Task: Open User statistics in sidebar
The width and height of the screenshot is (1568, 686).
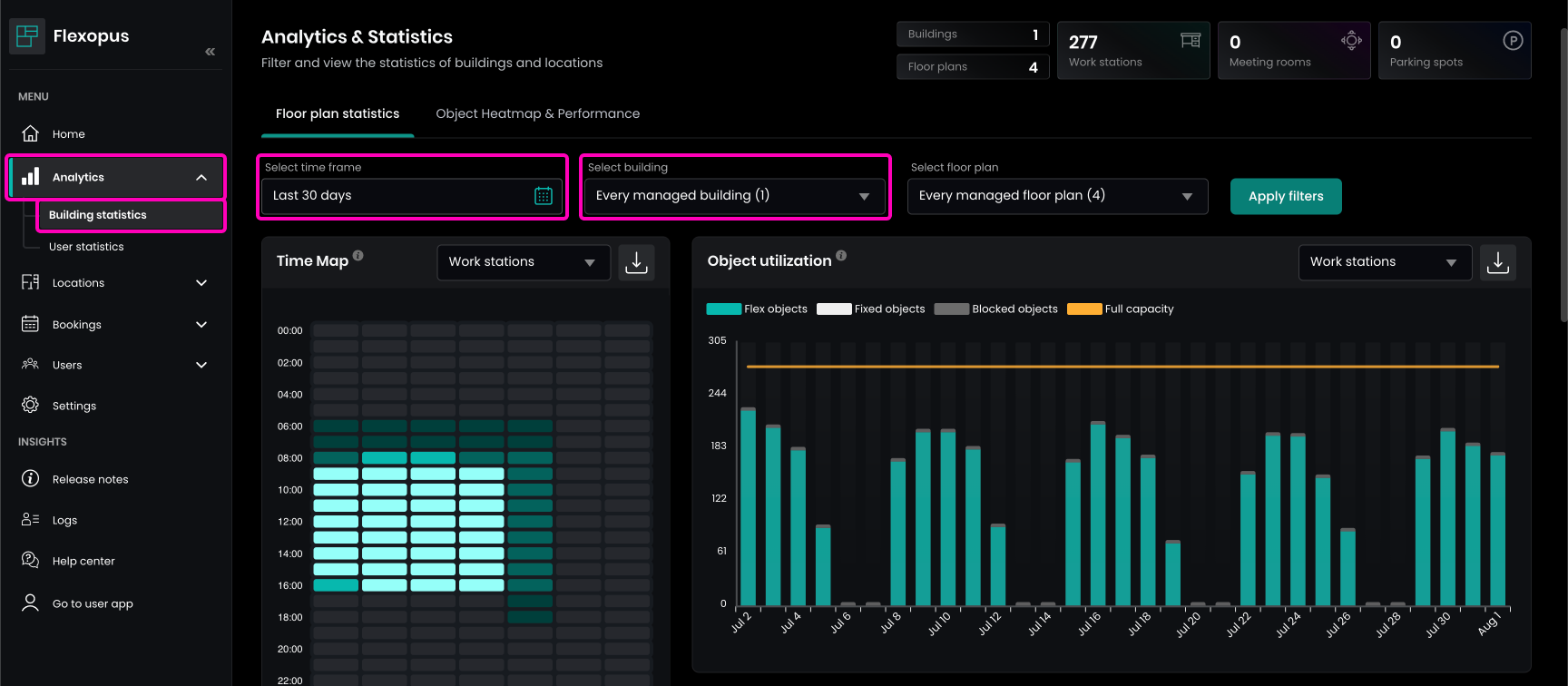Action: click(x=86, y=247)
